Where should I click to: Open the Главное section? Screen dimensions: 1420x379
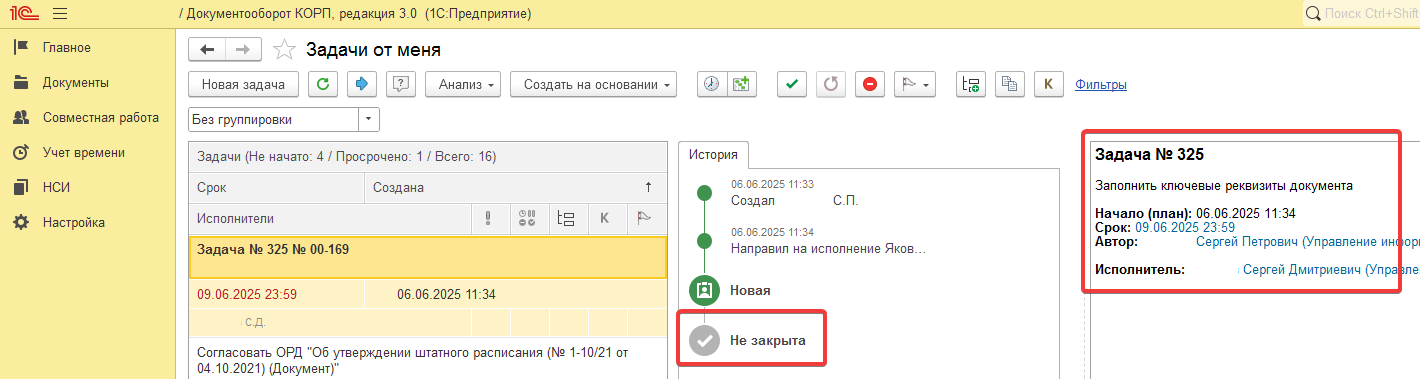tap(67, 48)
